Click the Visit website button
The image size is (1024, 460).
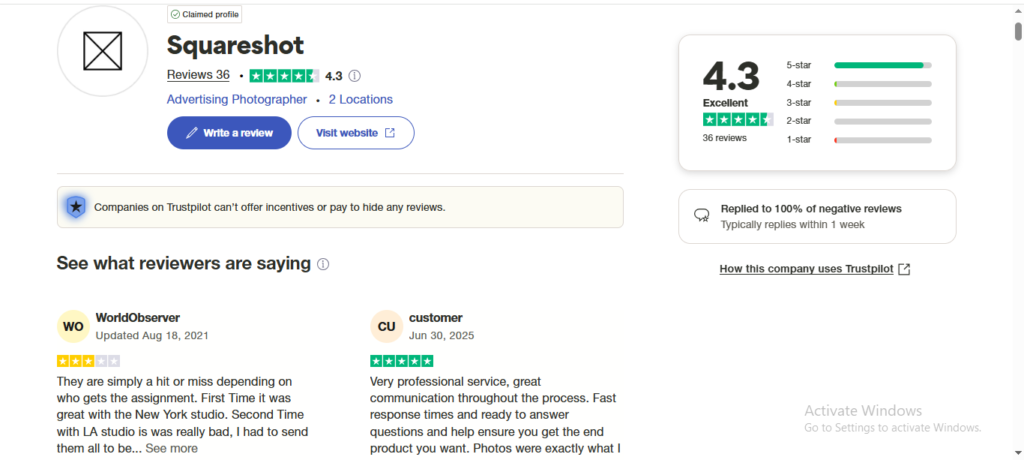tap(356, 133)
